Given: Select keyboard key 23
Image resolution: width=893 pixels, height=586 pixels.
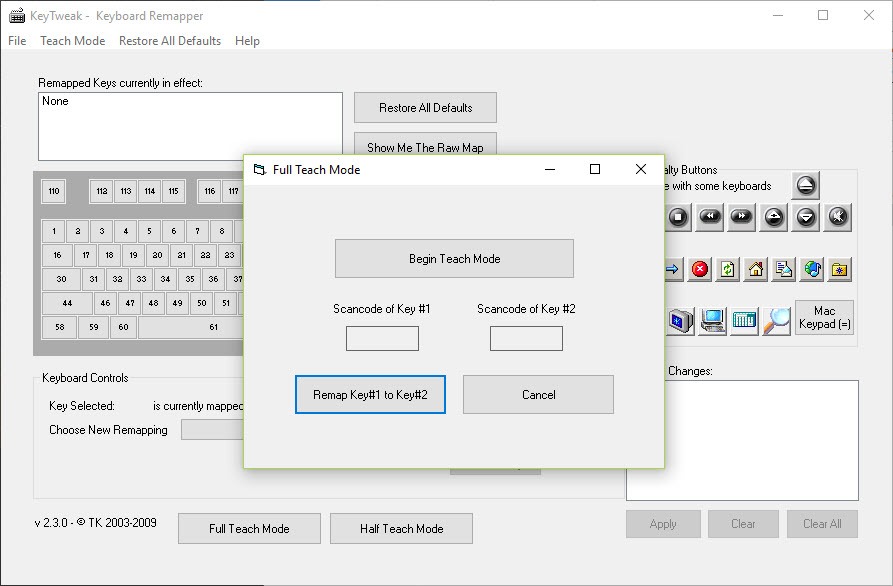Looking at the screenshot, I should (x=229, y=255).
